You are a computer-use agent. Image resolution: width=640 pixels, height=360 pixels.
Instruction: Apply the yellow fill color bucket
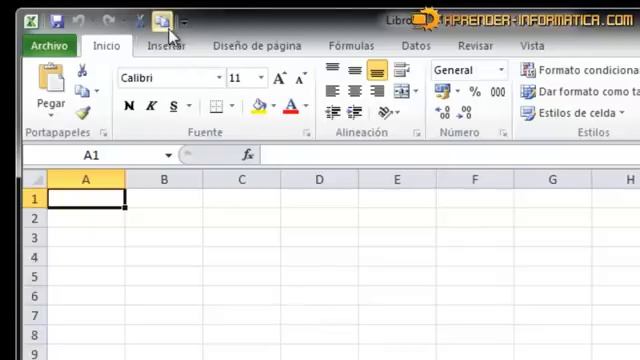point(259,106)
